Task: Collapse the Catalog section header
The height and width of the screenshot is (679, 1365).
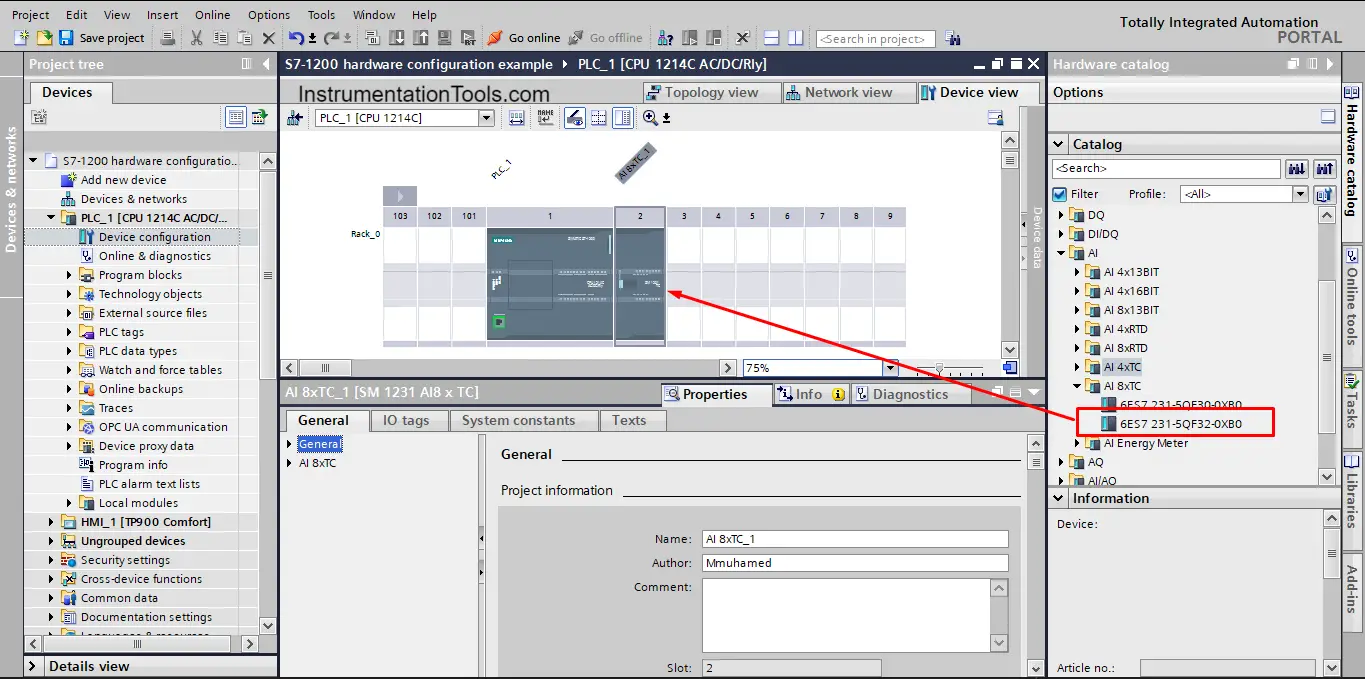Action: (x=1059, y=144)
